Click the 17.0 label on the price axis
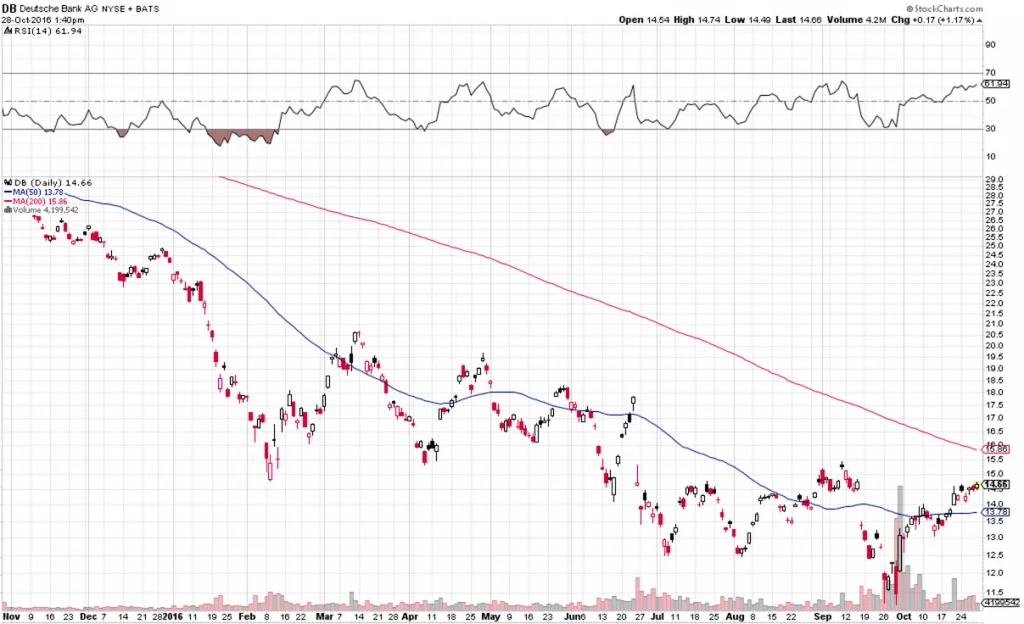1024x624 pixels. 993,418
